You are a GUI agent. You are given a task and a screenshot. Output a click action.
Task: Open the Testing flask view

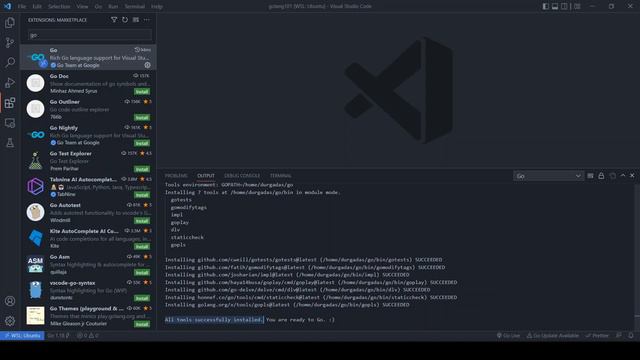point(10,142)
